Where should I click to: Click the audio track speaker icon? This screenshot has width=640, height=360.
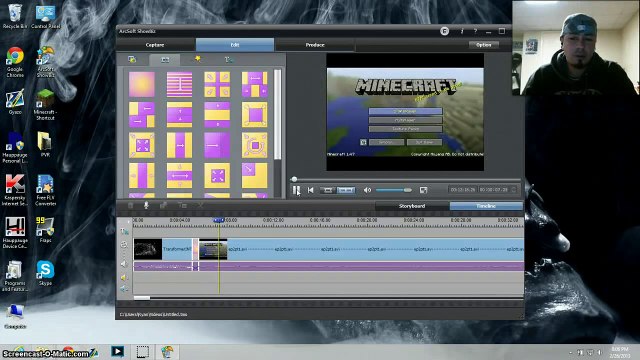[124, 264]
